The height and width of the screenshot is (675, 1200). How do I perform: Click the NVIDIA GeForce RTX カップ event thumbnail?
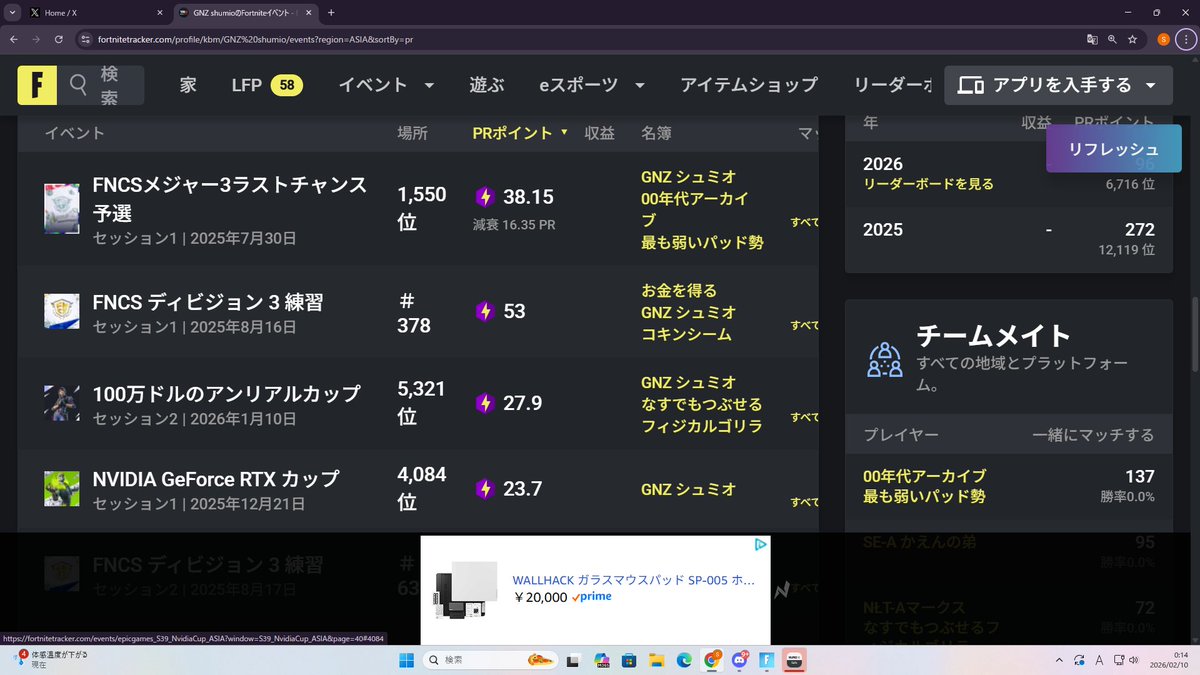(62, 489)
